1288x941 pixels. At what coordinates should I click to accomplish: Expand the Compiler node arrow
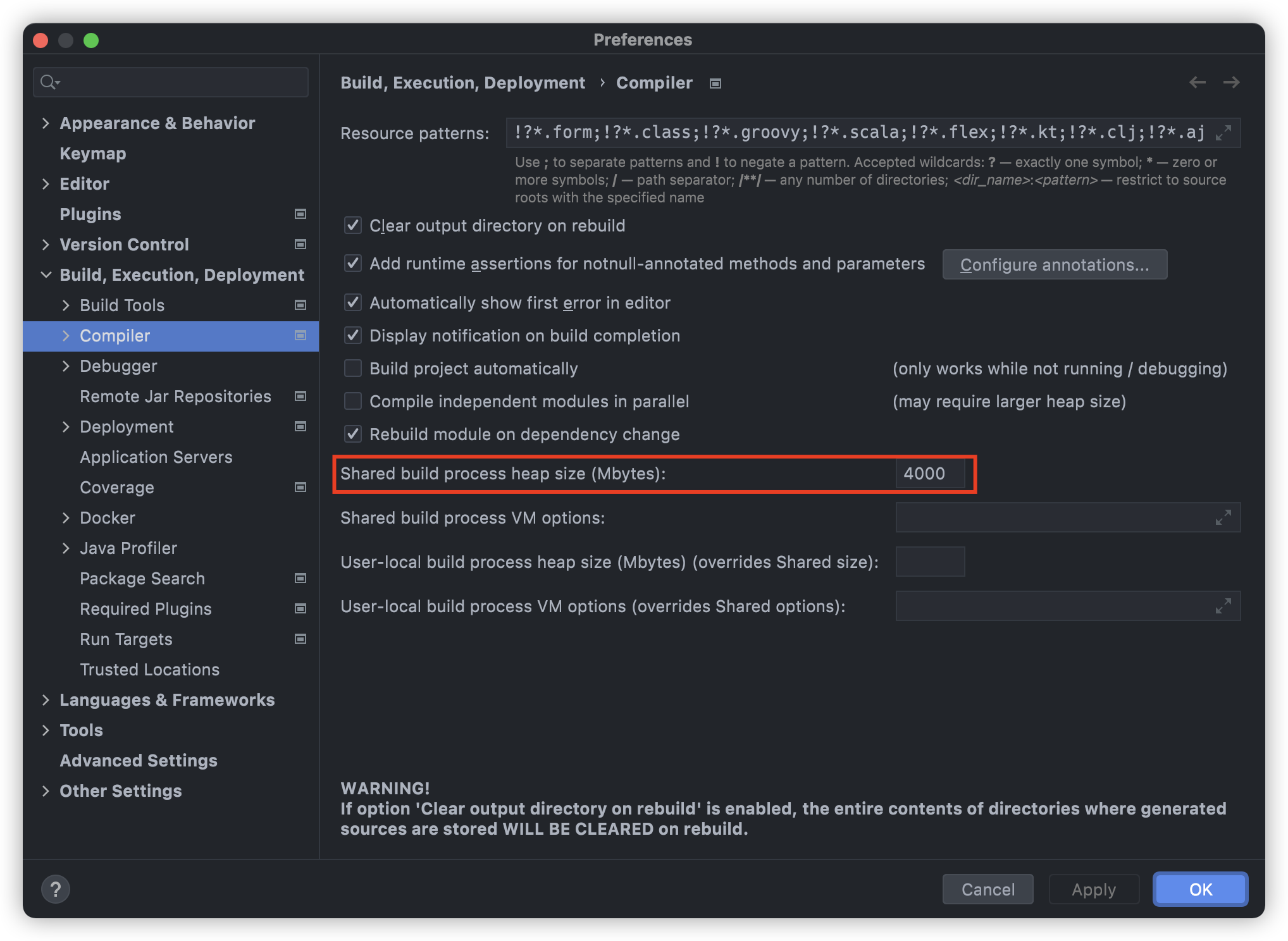pyautogui.click(x=66, y=335)
